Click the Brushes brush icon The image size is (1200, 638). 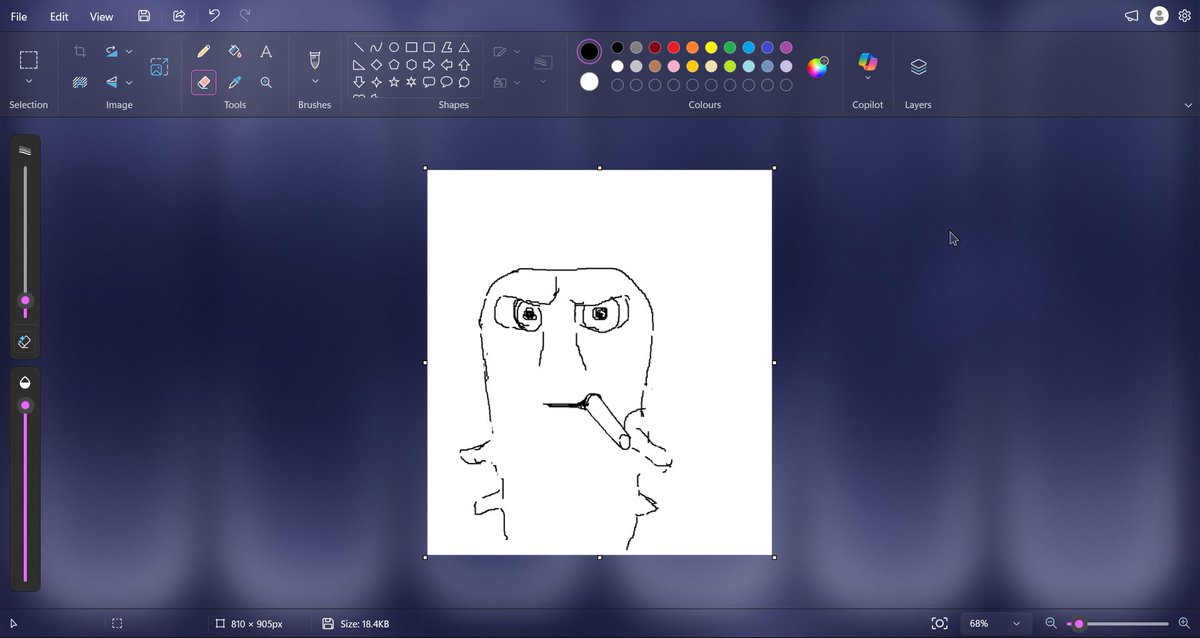pos(315,60)
